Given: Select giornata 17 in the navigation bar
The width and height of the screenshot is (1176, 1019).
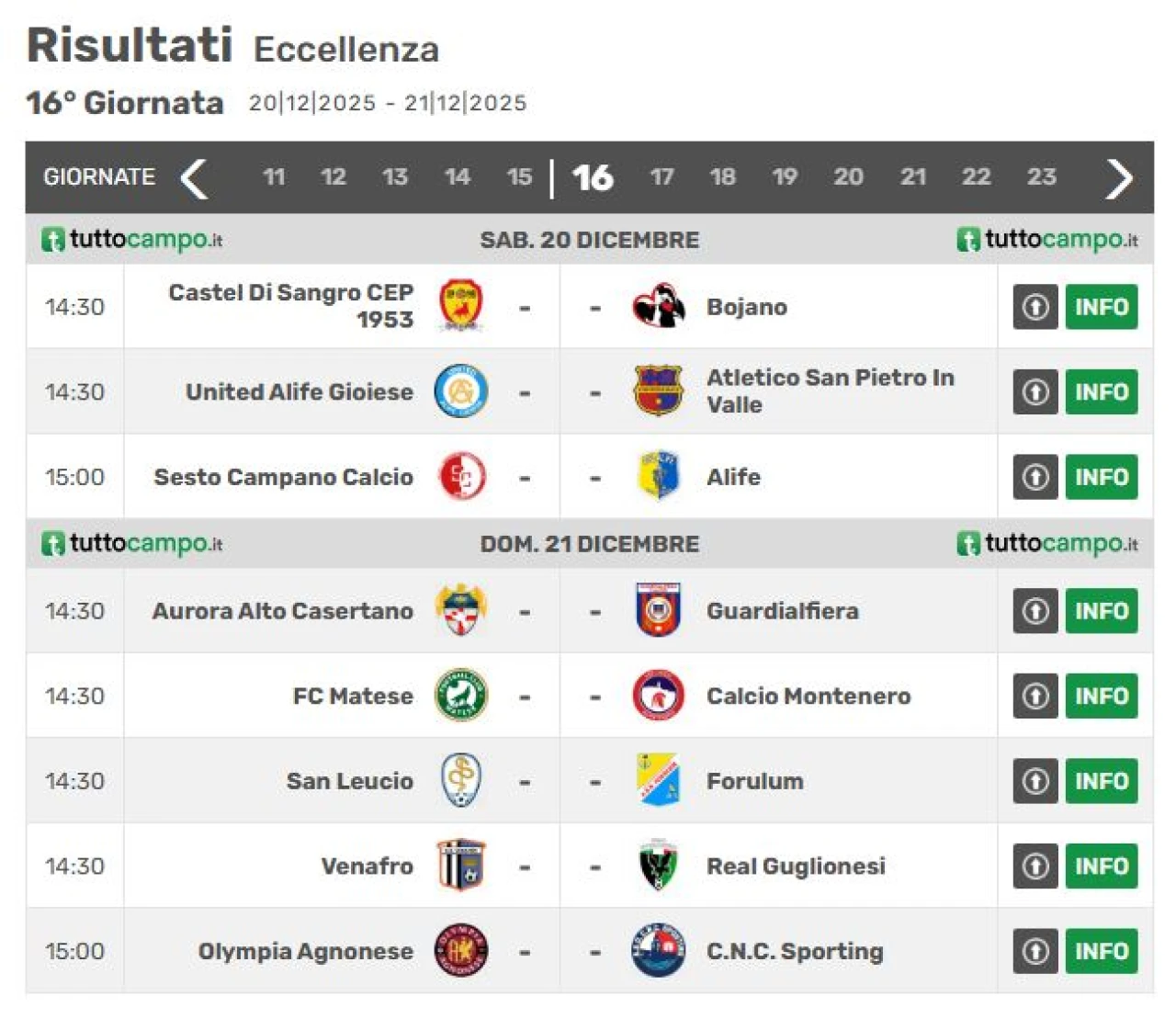Looking at the screenshot, I should click(x=661, y=176).
